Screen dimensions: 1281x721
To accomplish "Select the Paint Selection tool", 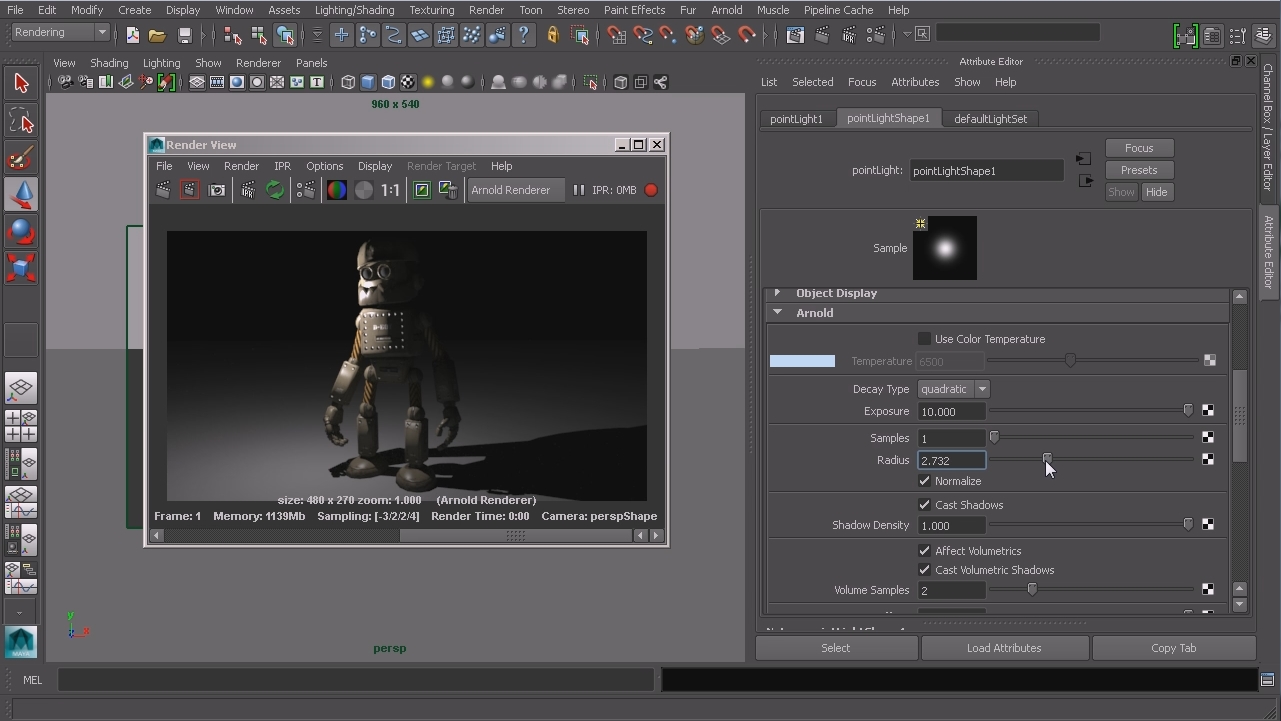I will click(21, 158).
